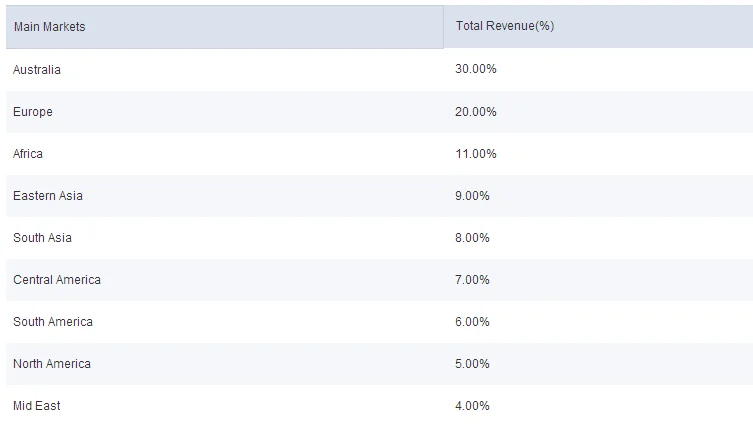This screenshot has height=431, width=753.
Task: Click the Central America row label
Action: [x=57, y=280]
